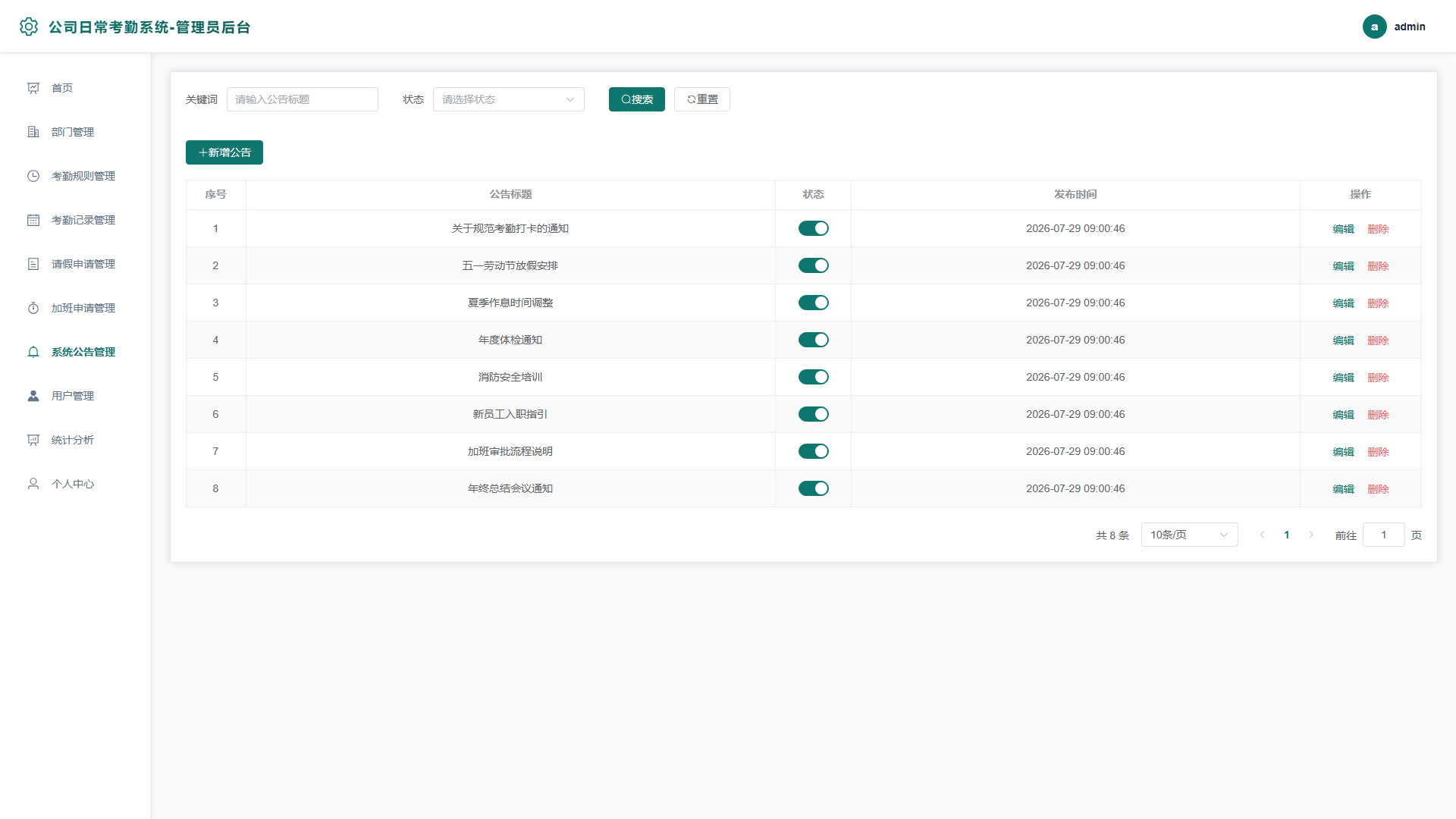Turn off status switch for 年终总结会议通知
Viewport: 1456px width, 819px height.
[813, 488]
